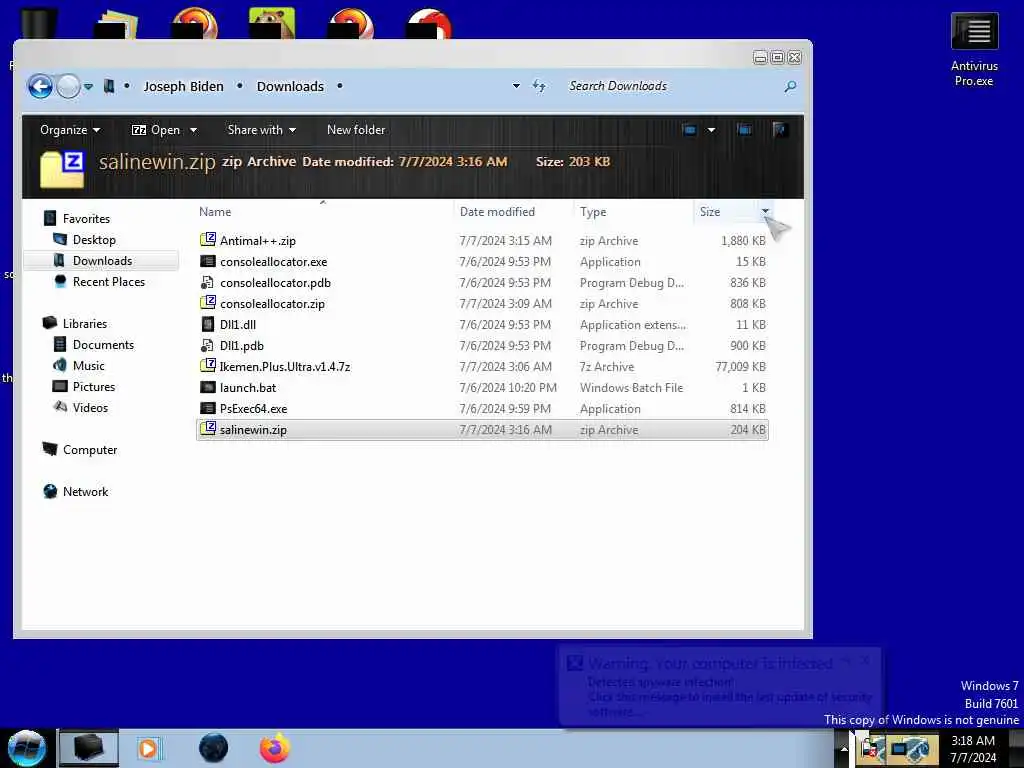This screenshot has width=1024, height=768.
Task: Open address bar history dropdown
Action: [x=516, y=86]
